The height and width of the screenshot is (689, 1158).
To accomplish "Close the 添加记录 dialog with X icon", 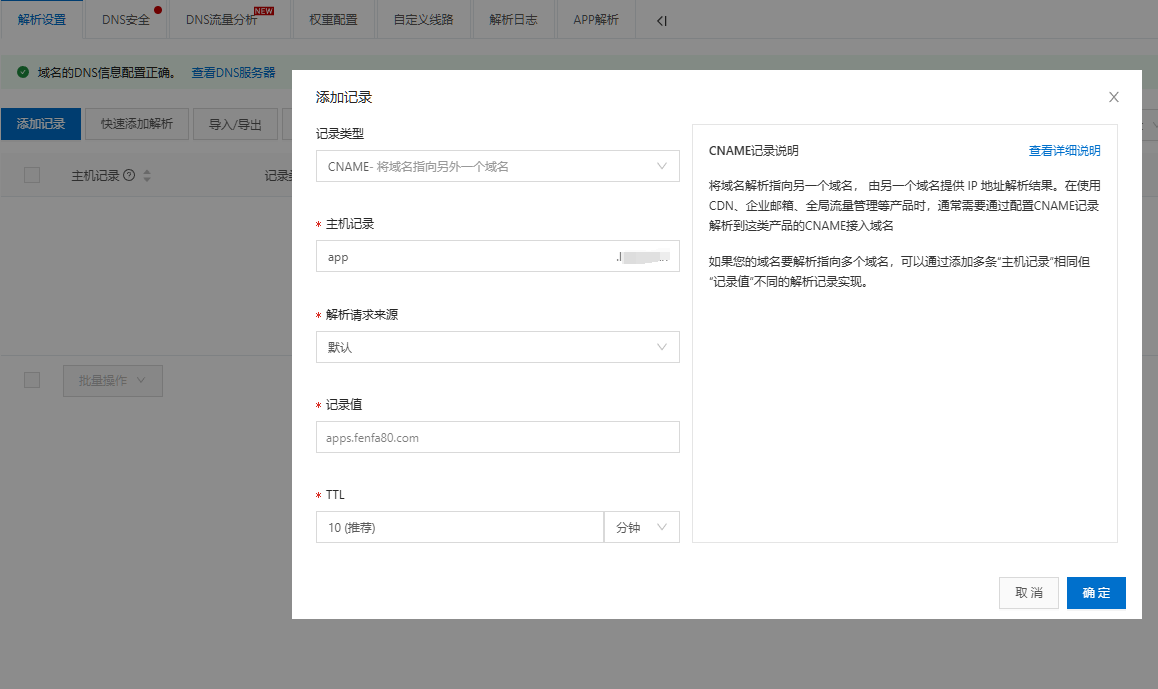I will (x=1114, y=97).
